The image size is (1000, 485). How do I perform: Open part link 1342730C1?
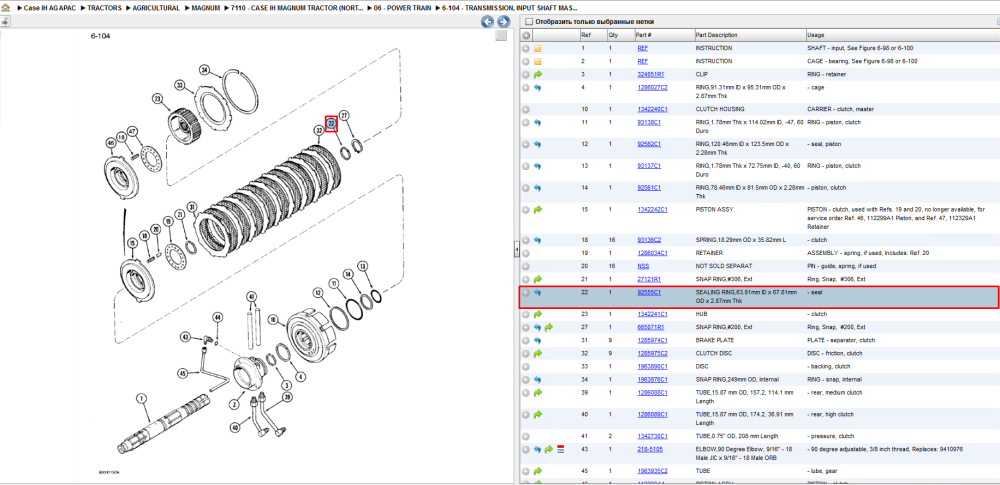click(652, 436)
